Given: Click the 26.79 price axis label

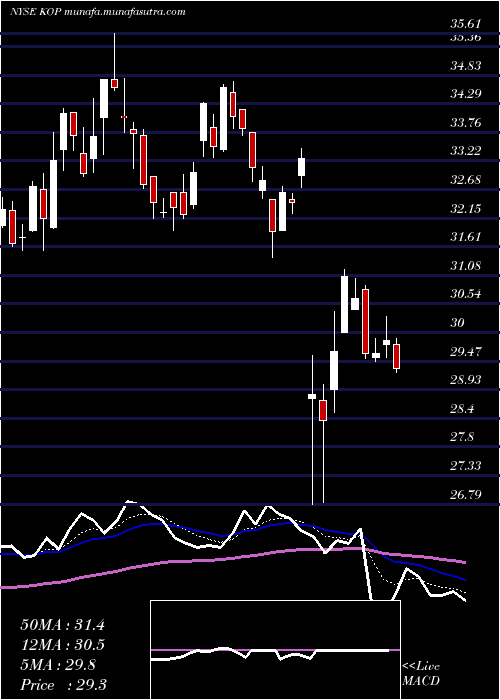Looking at the screenshot, I should tap(466, 494).
